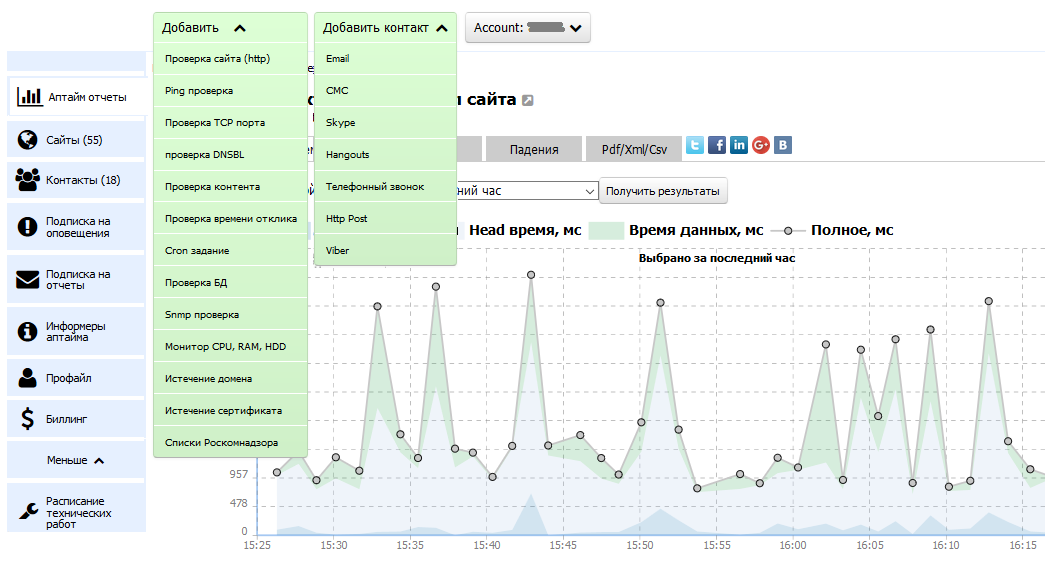Choose проверка DNSBL option

pos(231,154)
